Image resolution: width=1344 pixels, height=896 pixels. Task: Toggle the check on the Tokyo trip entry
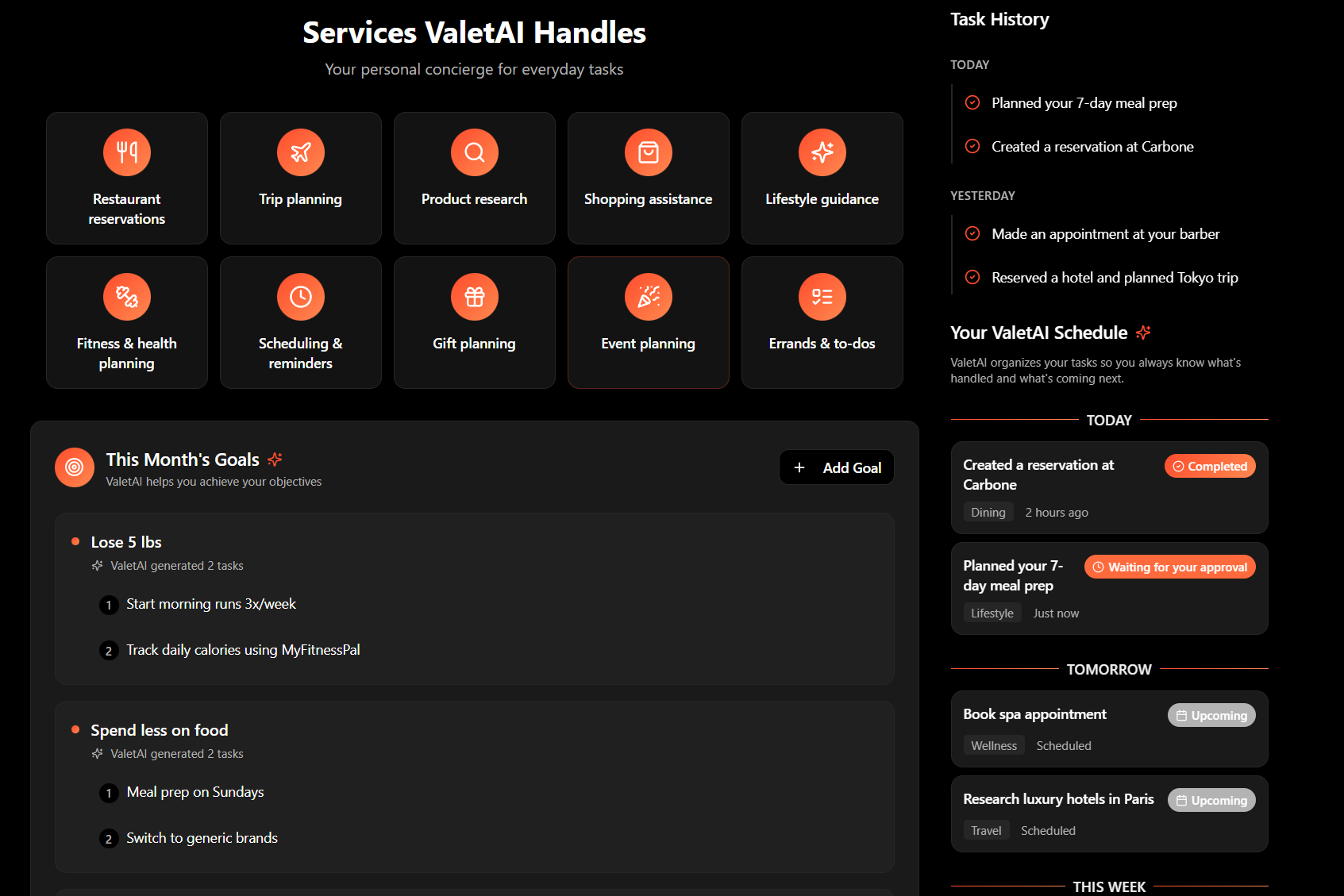pyautogui.click(x=972, y=277)
